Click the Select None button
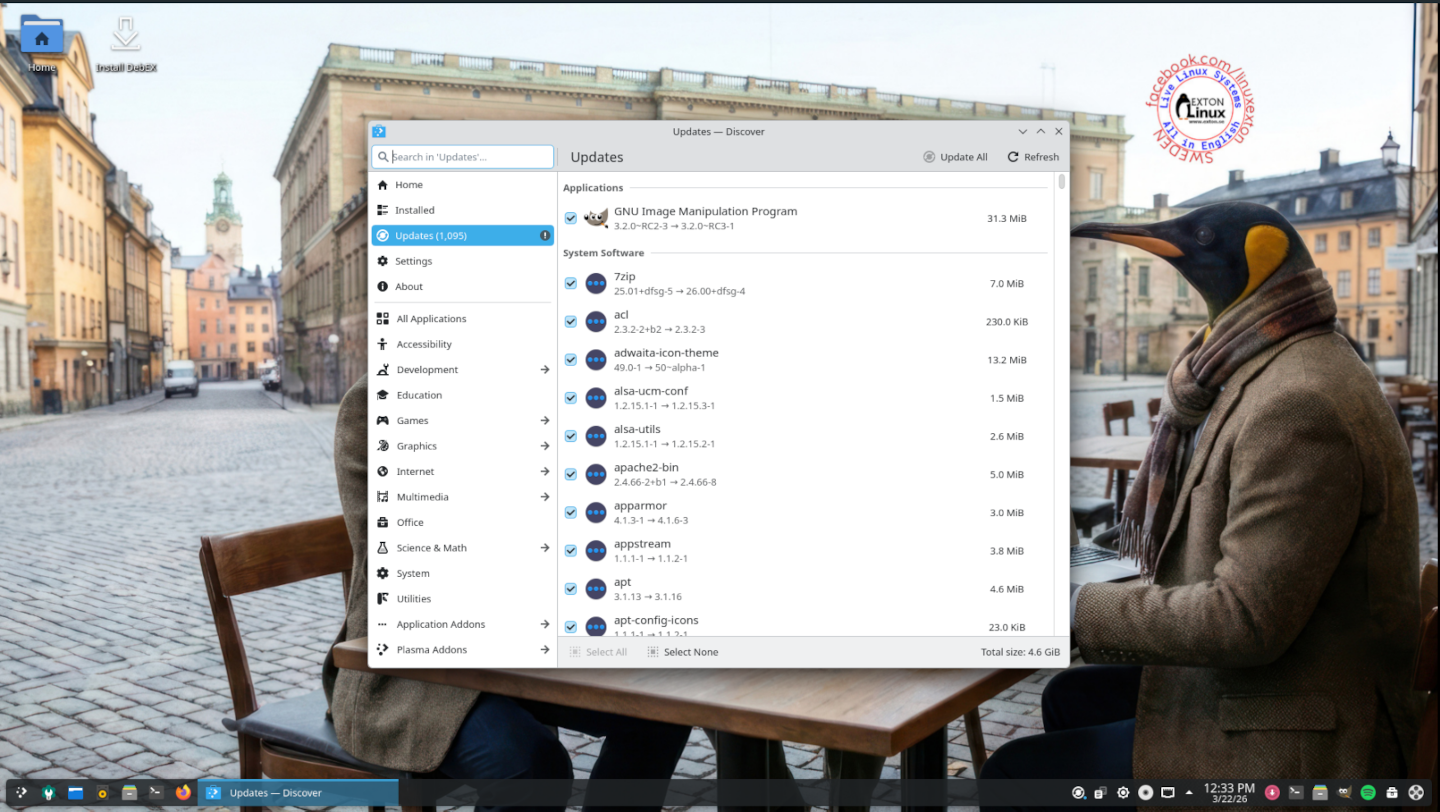 (683, 652)
